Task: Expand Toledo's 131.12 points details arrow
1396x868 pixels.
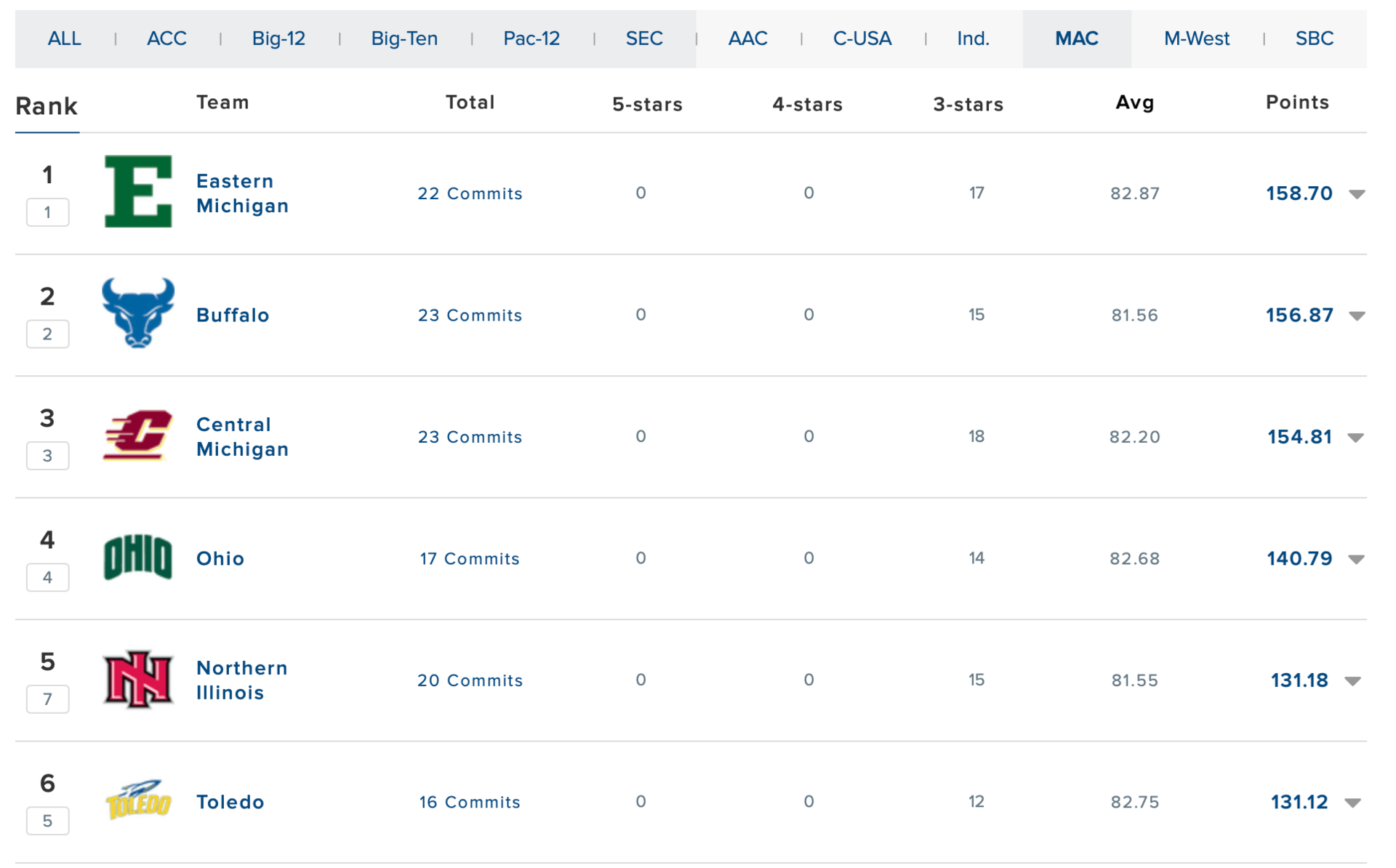Action: click(x=1352, y=803)
